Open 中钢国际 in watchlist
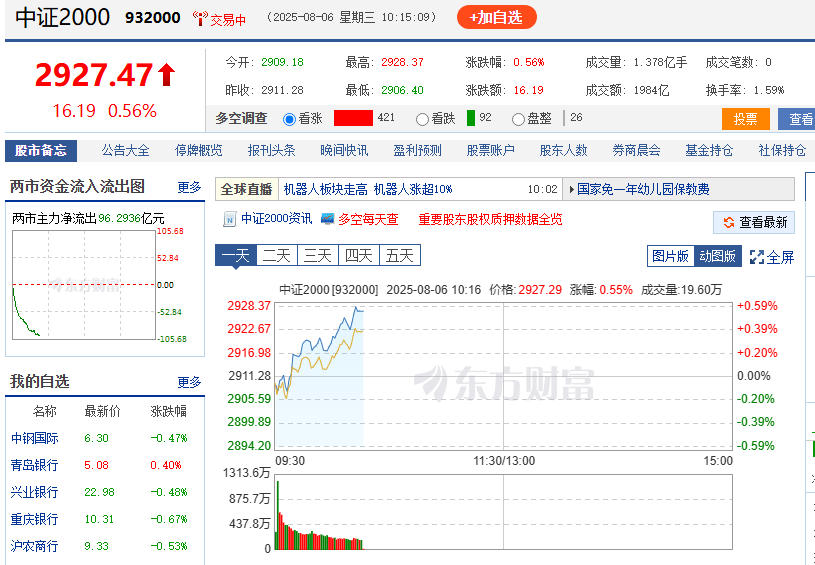Screen dimensions: 815x565 click(34, 438)
